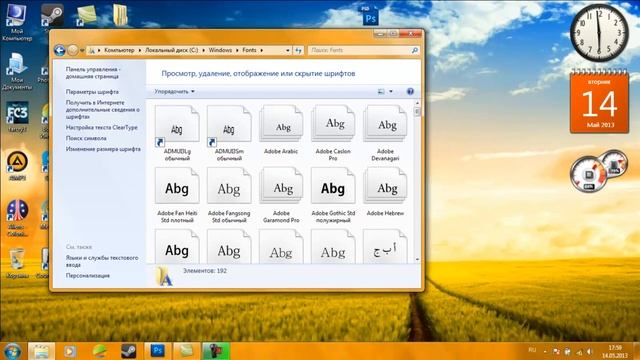Select the Adobe Devanagari font
The image size is (640, 360).
click(385, 133)
